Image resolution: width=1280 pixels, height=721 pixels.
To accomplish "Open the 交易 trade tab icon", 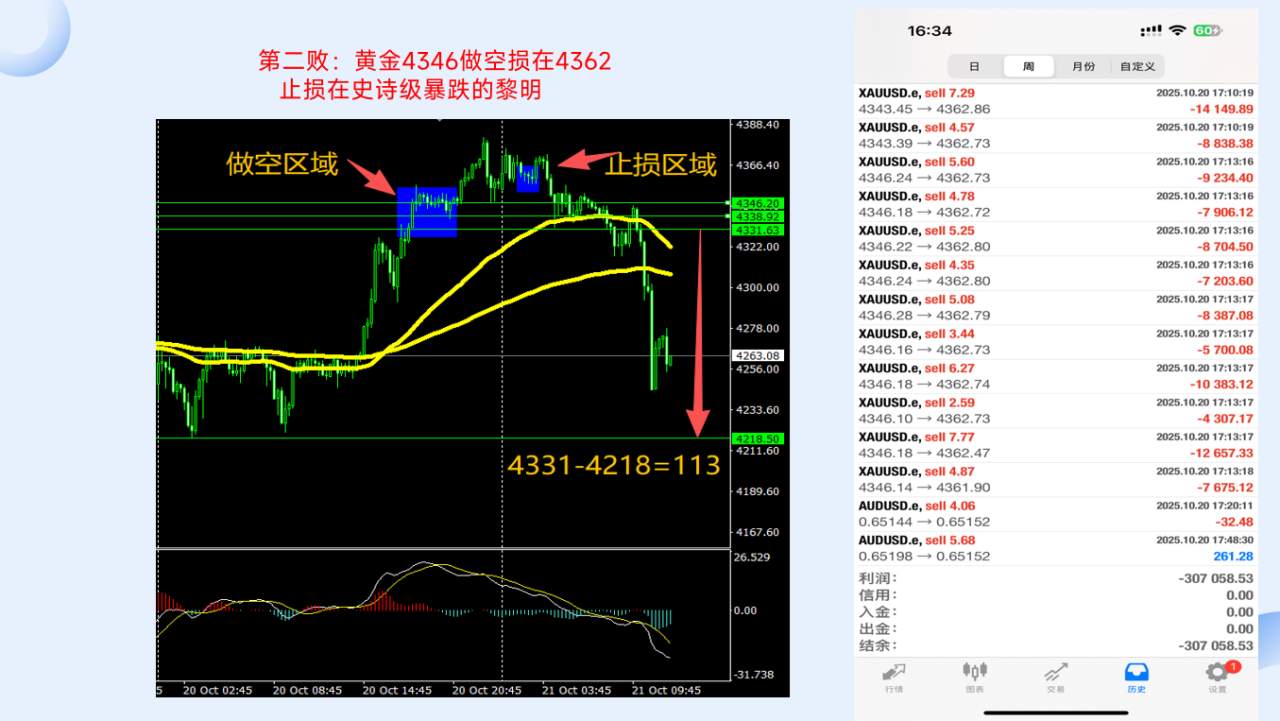I will [x=1055, y=671].
